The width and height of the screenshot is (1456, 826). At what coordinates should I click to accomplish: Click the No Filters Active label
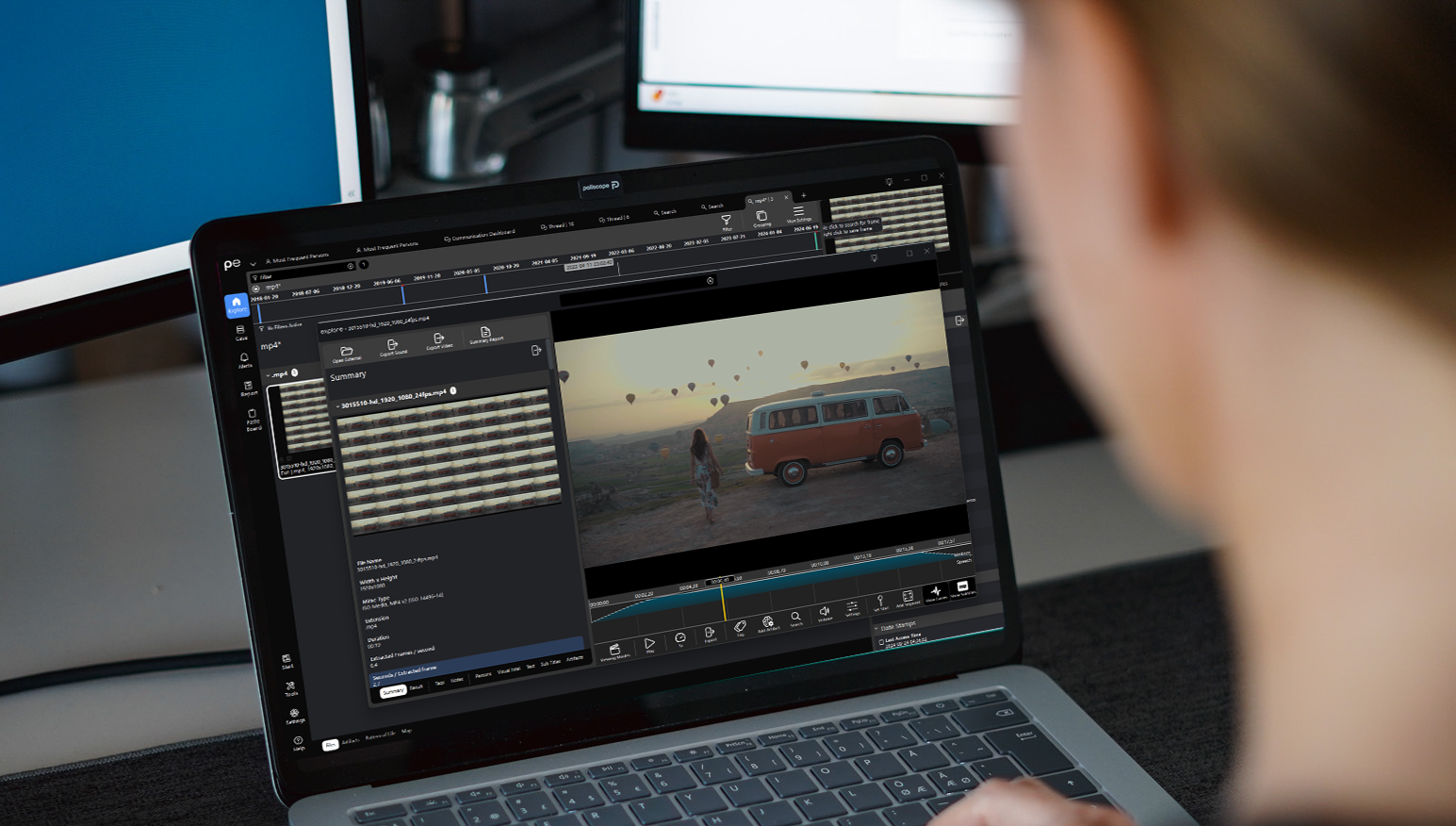pos(284,326)
